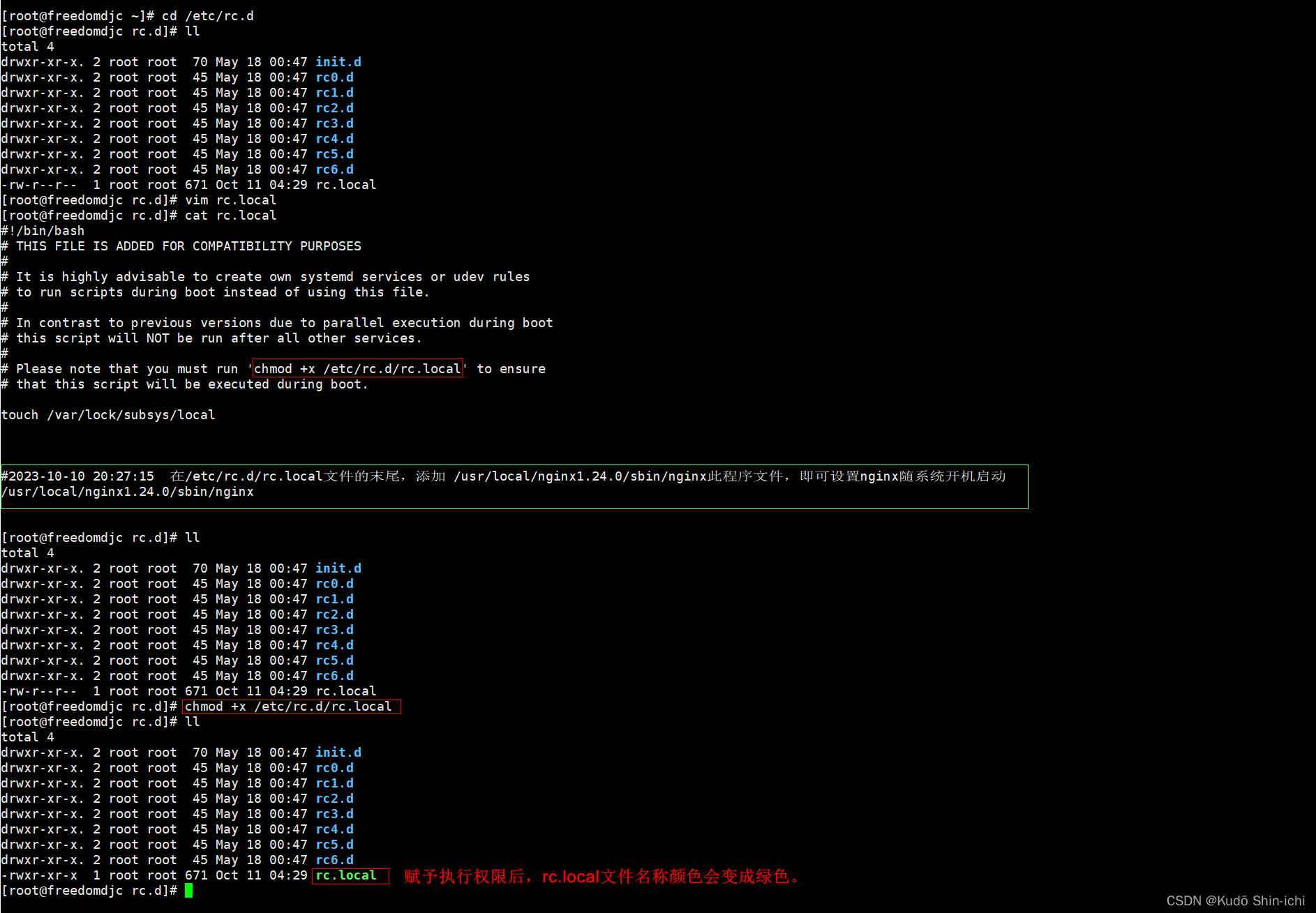
Task: Click "this script will NOT be run" line
Action: click(x=212, y=338)
